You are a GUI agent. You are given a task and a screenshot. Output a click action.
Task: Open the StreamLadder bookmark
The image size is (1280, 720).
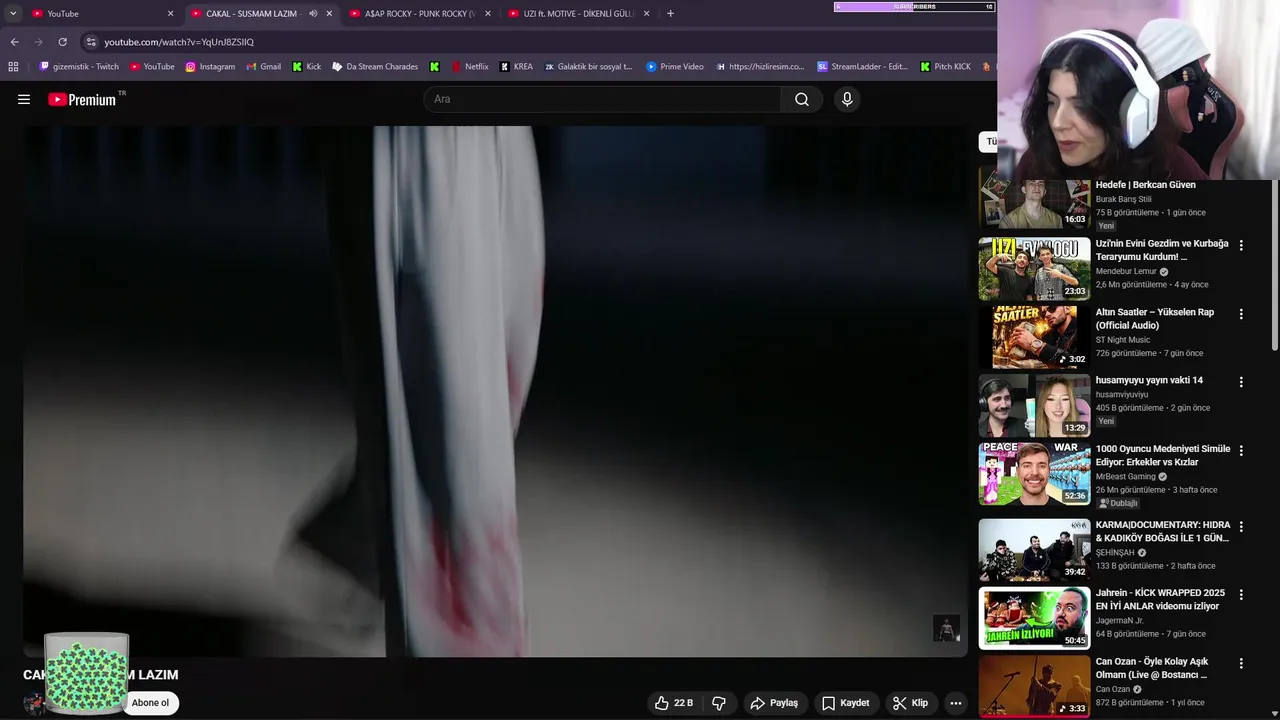click(863, 67)
